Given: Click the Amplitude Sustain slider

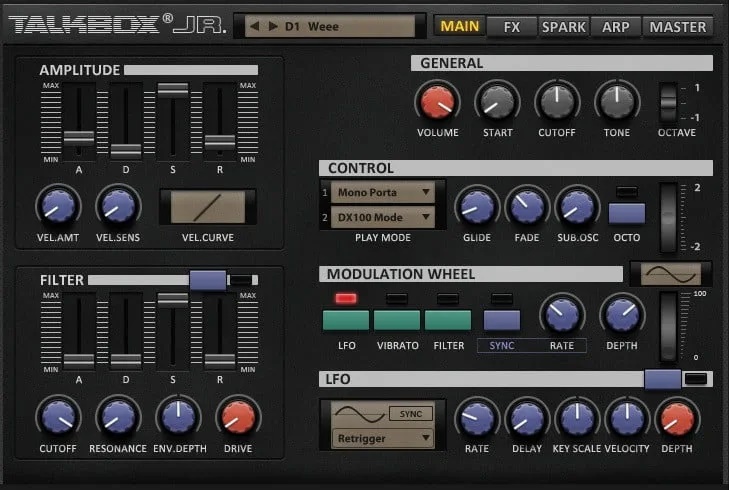Looking at the screenshot, I should click(172, 89).
